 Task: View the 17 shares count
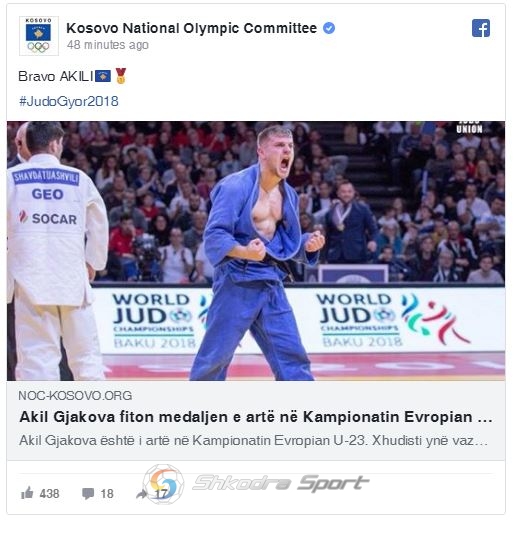[161, 494]
